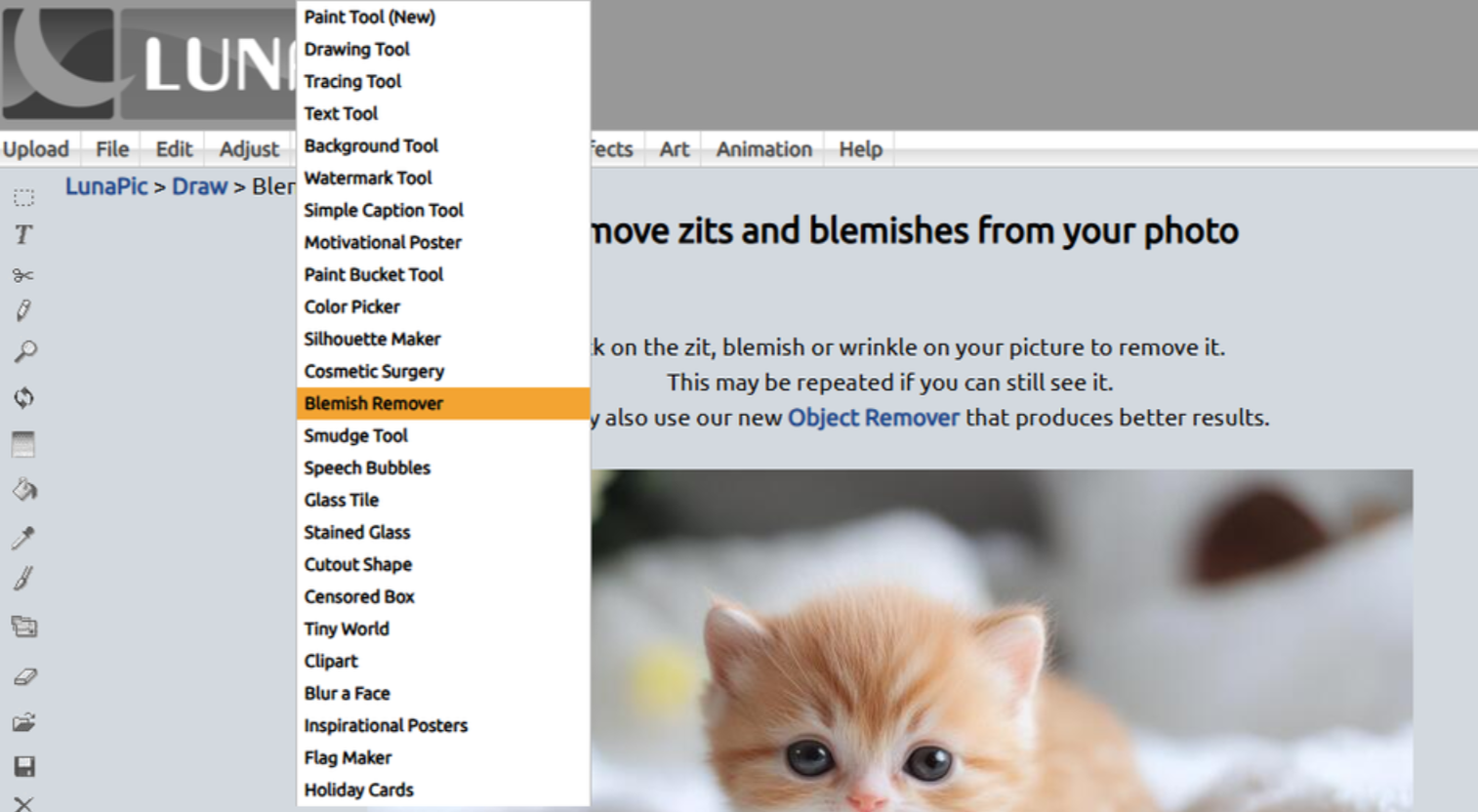Click the highlighted Blemish Remover entry

[x=443, y=403]
